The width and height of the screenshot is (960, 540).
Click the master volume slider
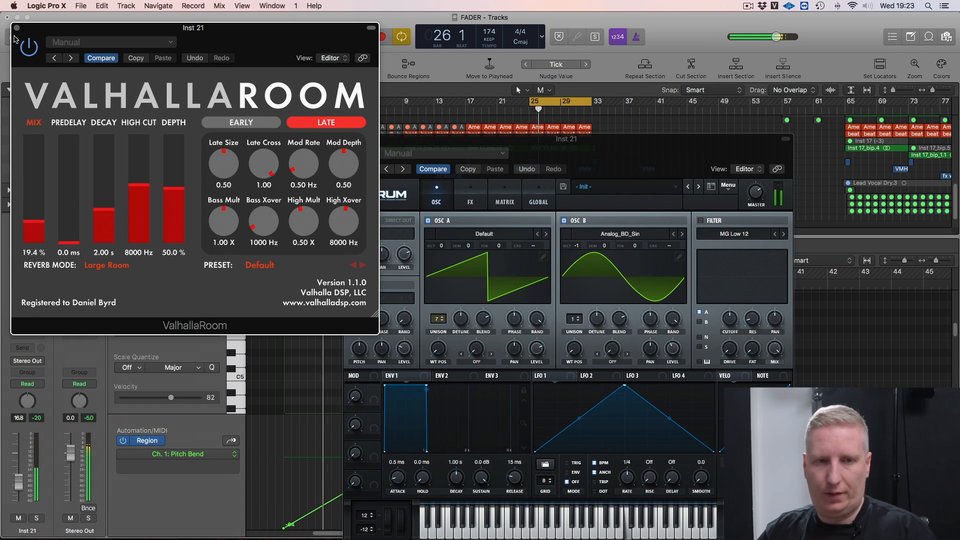[763, 37]
